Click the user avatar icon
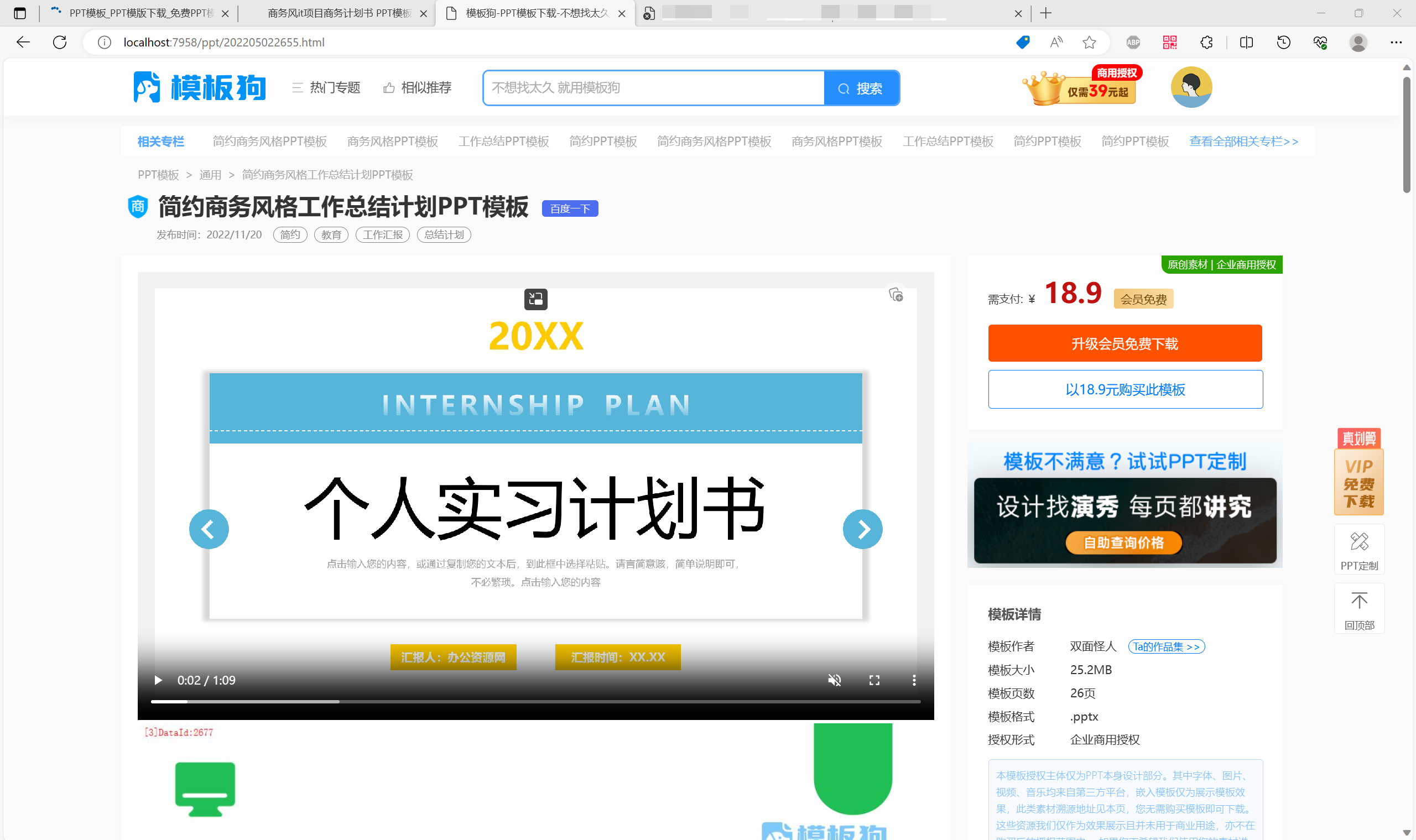 [x=1191, y=87]
